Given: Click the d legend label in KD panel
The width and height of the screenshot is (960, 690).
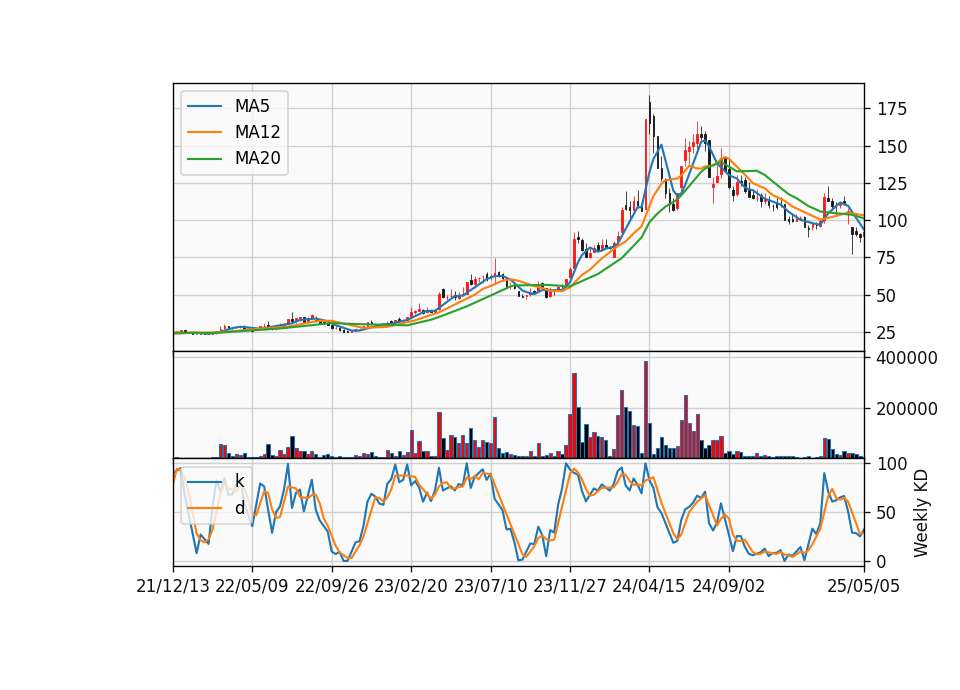Looking at the screenshot, I should click(x=239, y=508).
